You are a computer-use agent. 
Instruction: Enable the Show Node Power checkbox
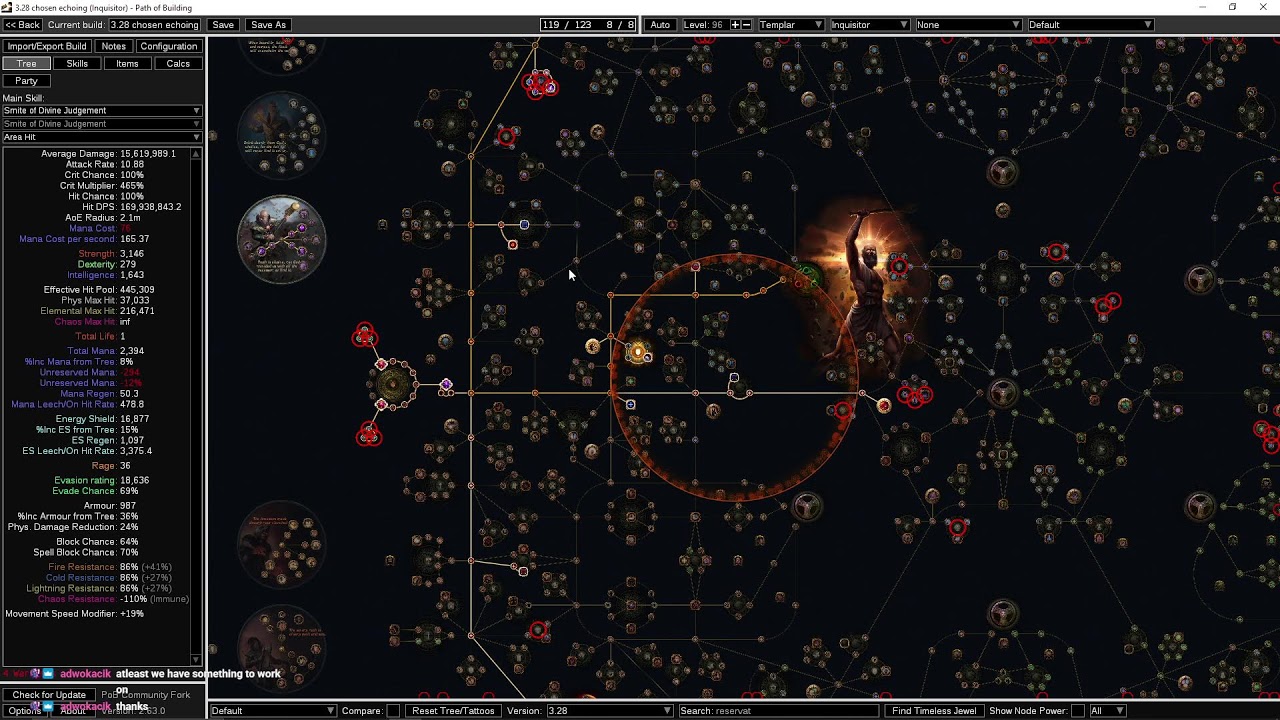point(1077,710)
